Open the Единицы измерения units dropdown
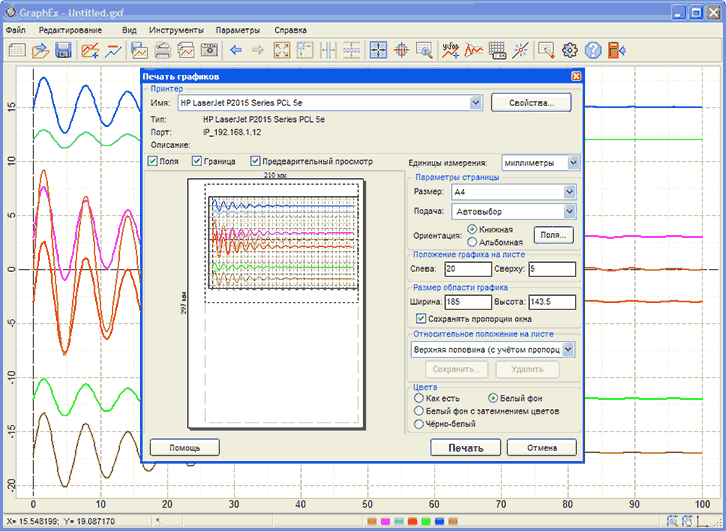The height and width of the screenshot is (531, 726). pyautogui.click(x=573, y=162)
